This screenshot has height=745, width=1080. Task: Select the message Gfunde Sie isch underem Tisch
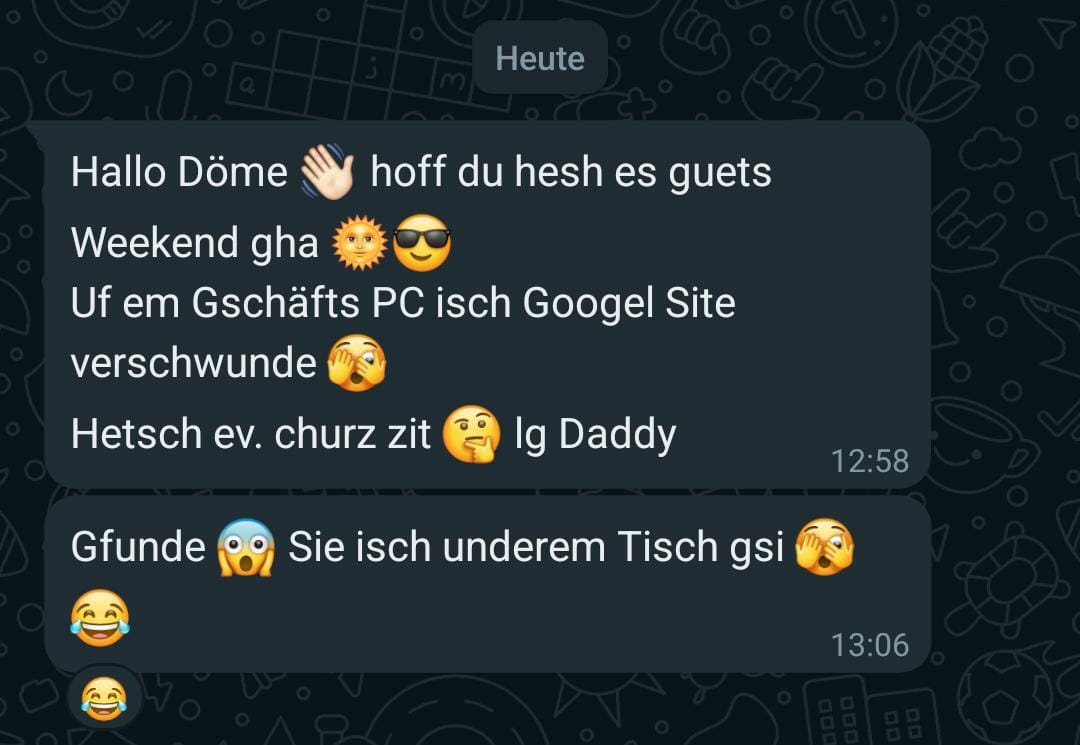point(488,585)
